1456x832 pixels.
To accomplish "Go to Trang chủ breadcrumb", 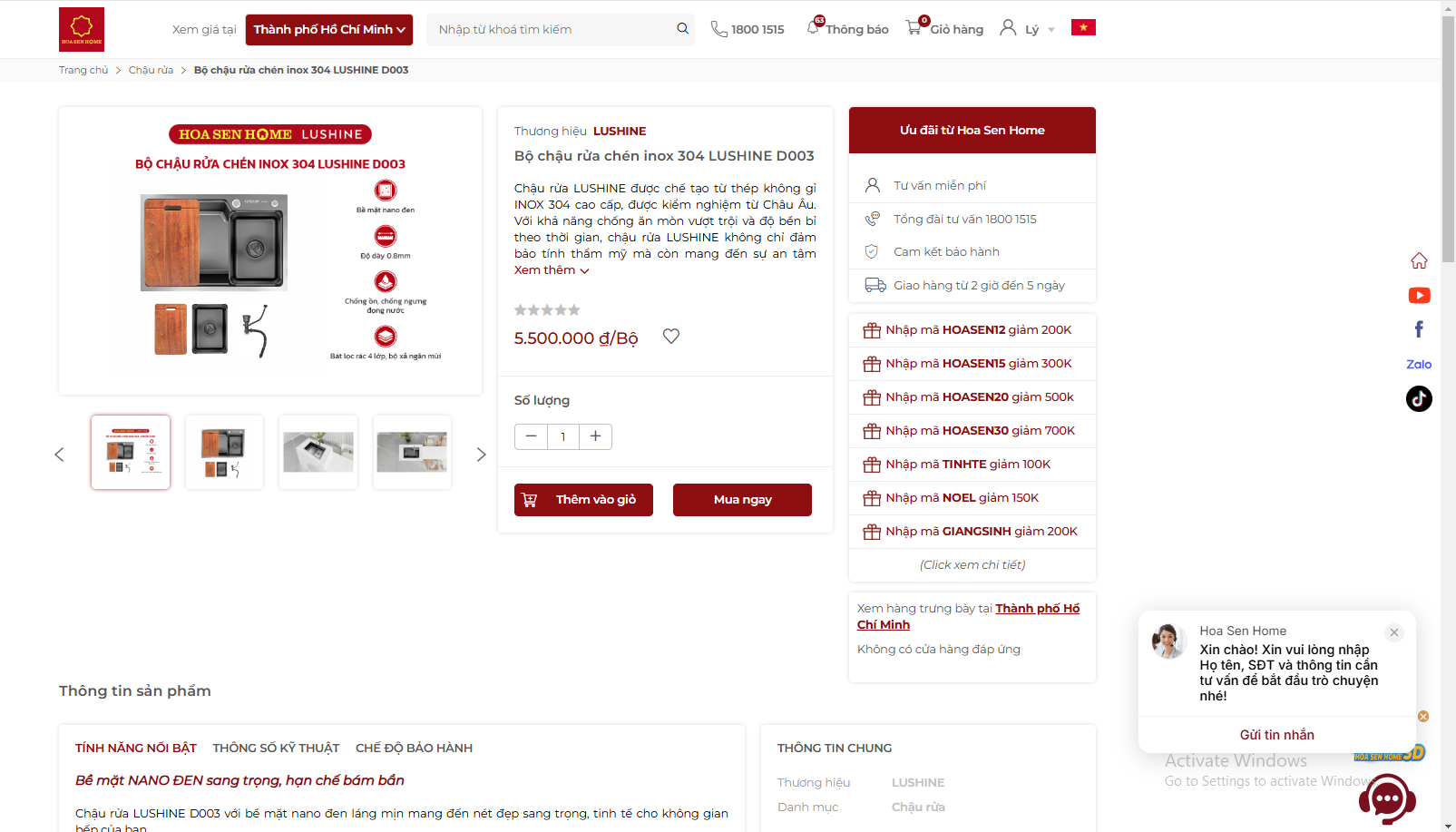I will click(x=83, y=70).
